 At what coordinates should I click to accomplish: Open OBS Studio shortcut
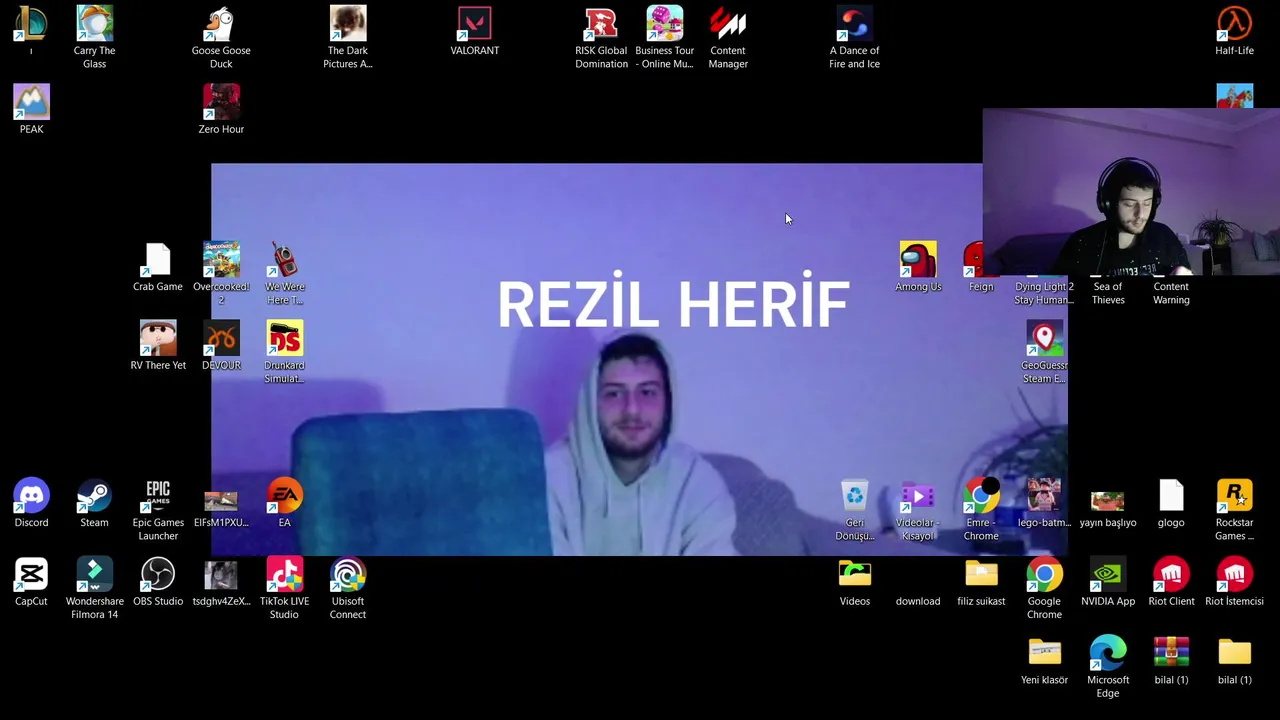158,575
